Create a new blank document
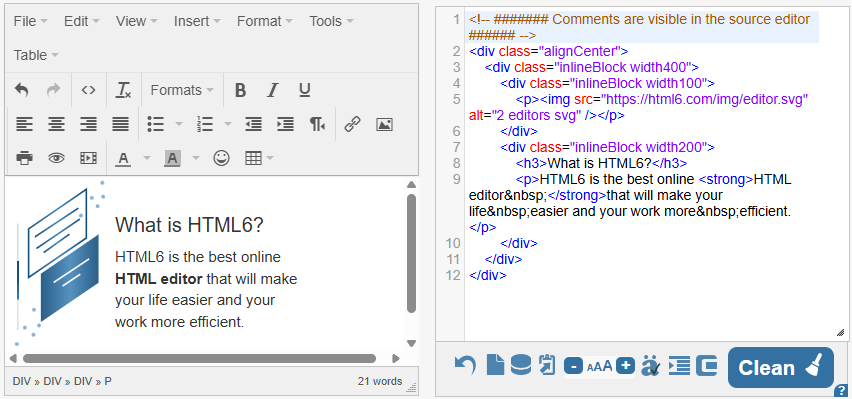The height and width of the screenshot is (399, 852). pos(496,365)
